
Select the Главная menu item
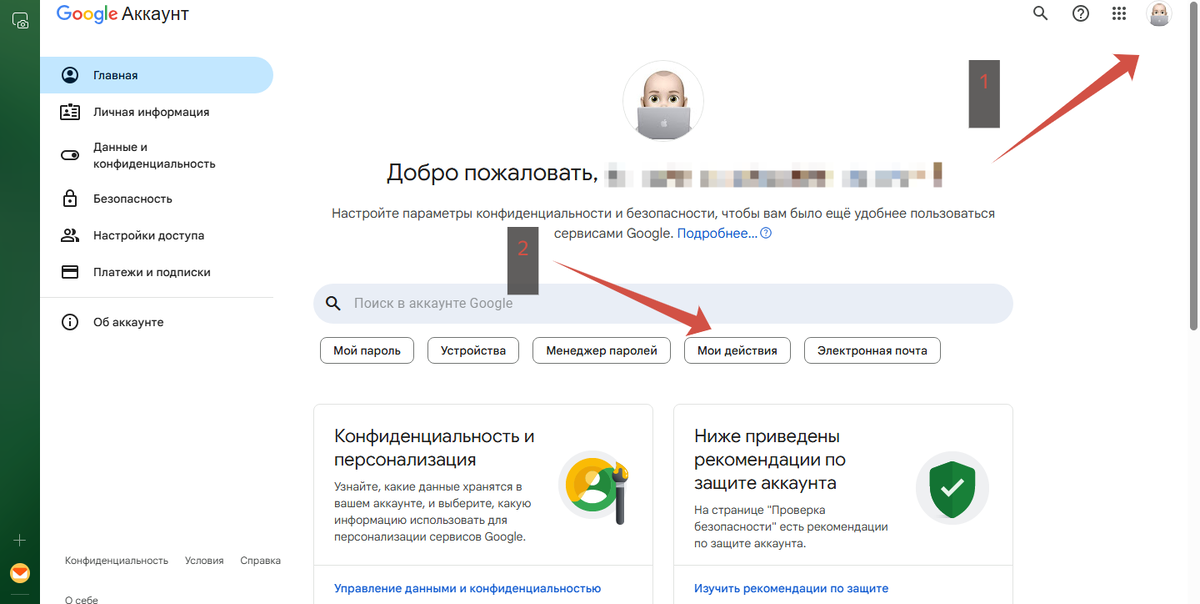point(157,75)
